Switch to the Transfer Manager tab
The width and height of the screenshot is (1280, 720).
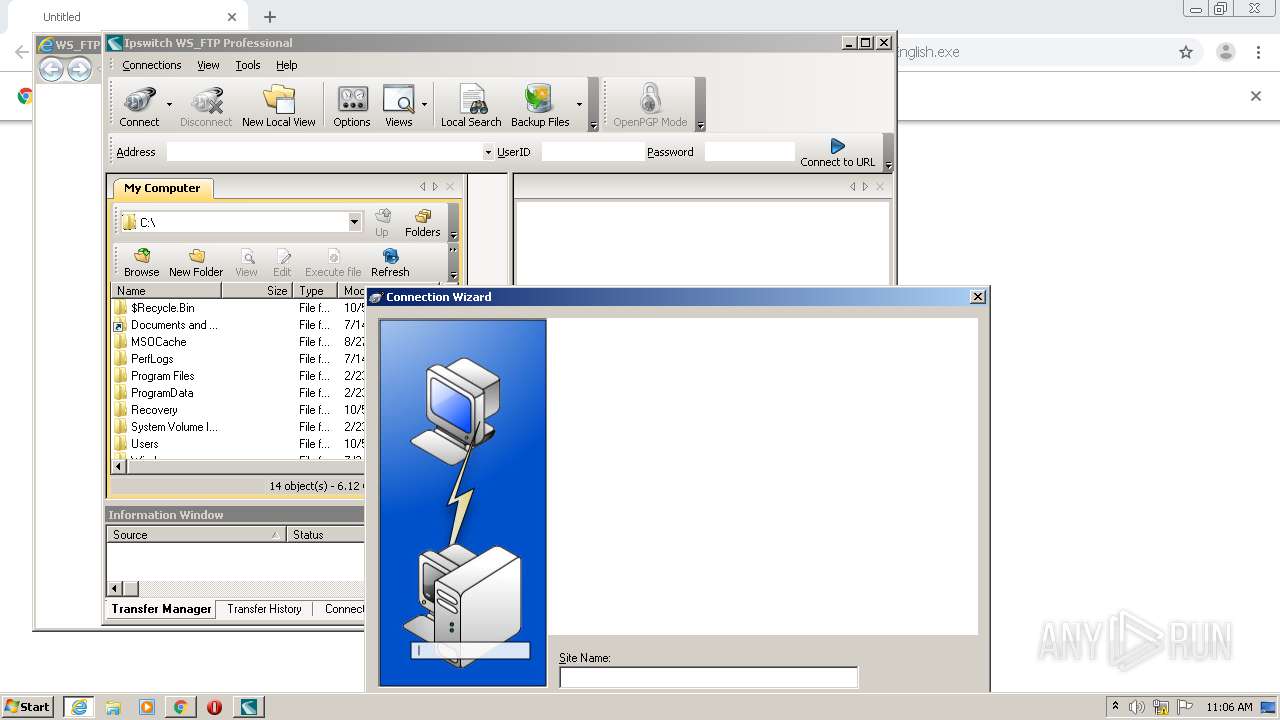click(161, 609)
